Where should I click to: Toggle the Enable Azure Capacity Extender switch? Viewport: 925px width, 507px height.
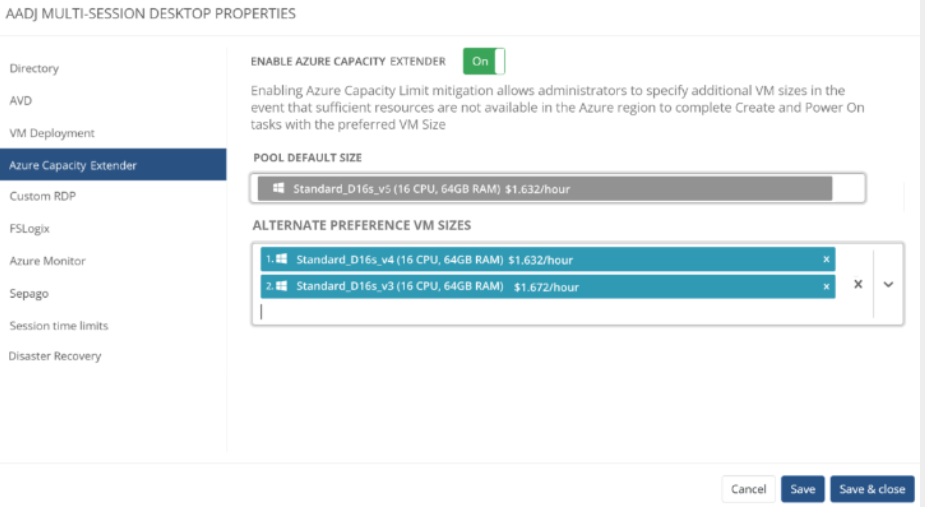point(484,61)
